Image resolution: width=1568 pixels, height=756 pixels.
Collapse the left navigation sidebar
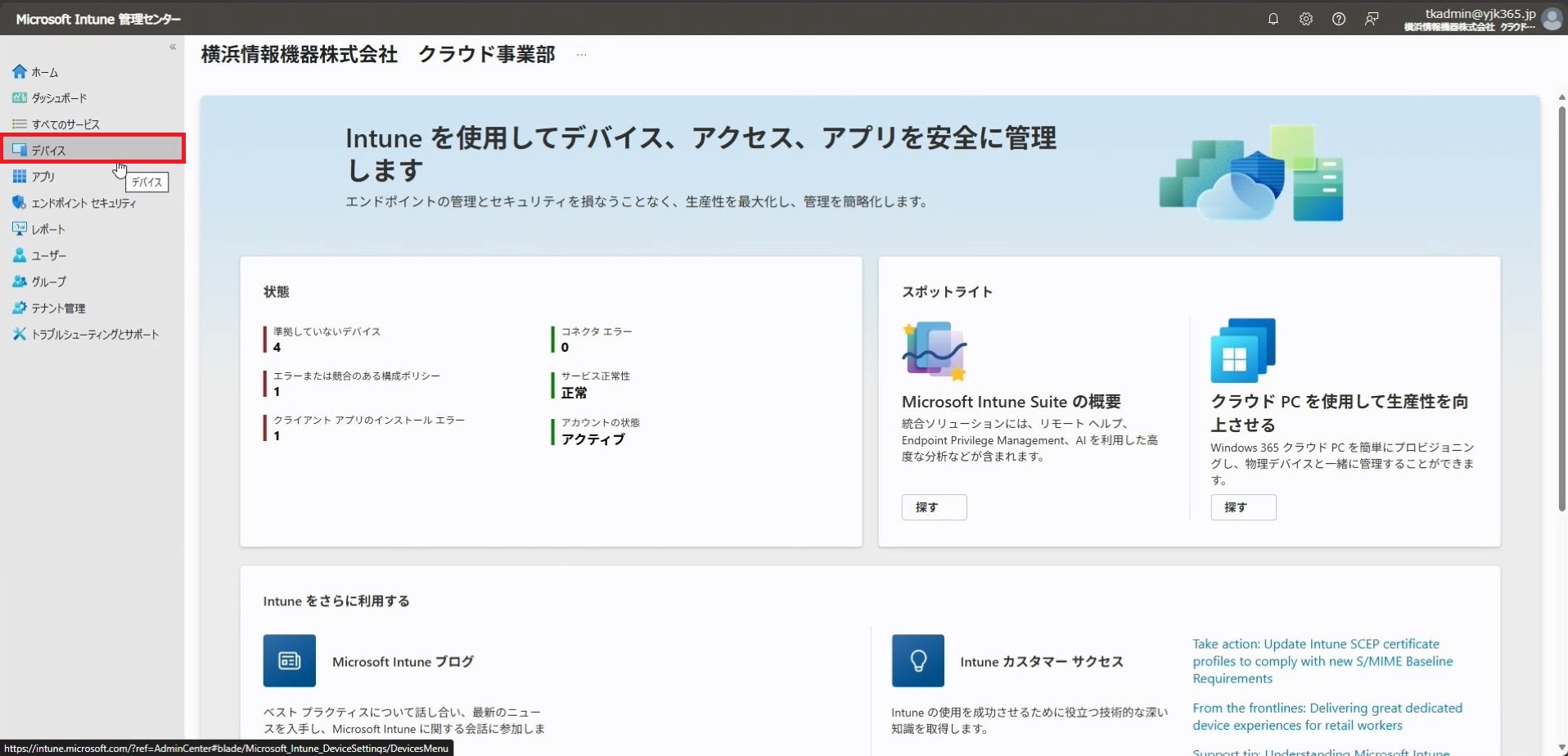(x=173, y=47)
